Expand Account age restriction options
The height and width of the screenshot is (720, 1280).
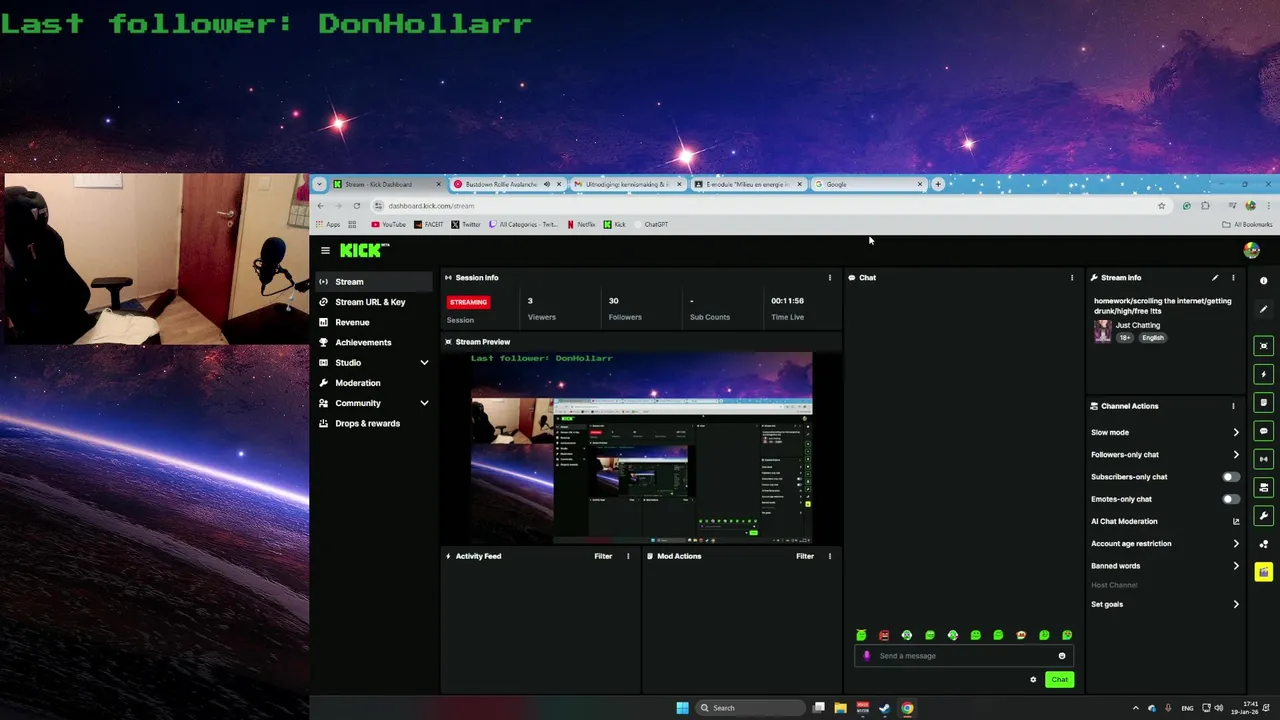[x=1236, y=544]
